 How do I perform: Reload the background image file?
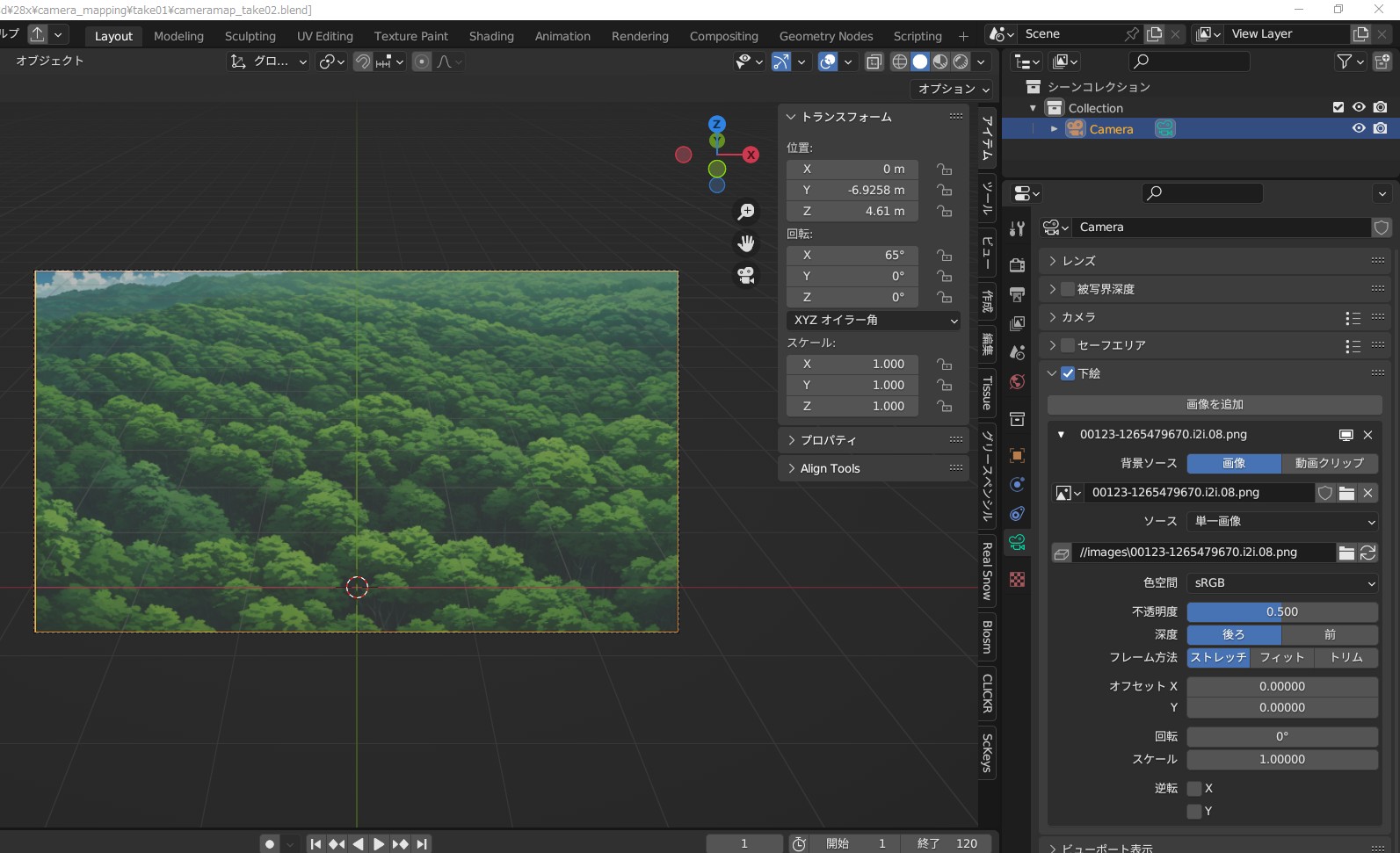click(1367, 553)
